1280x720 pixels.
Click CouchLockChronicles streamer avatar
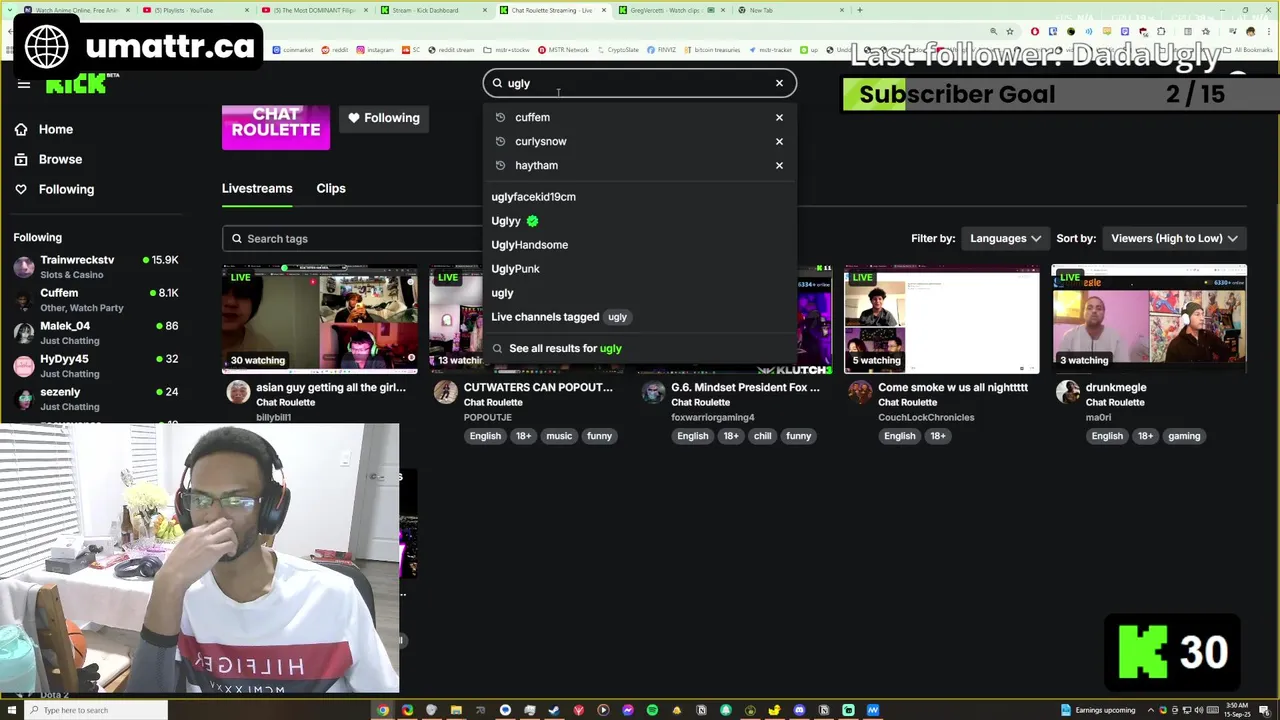point(860,392)
